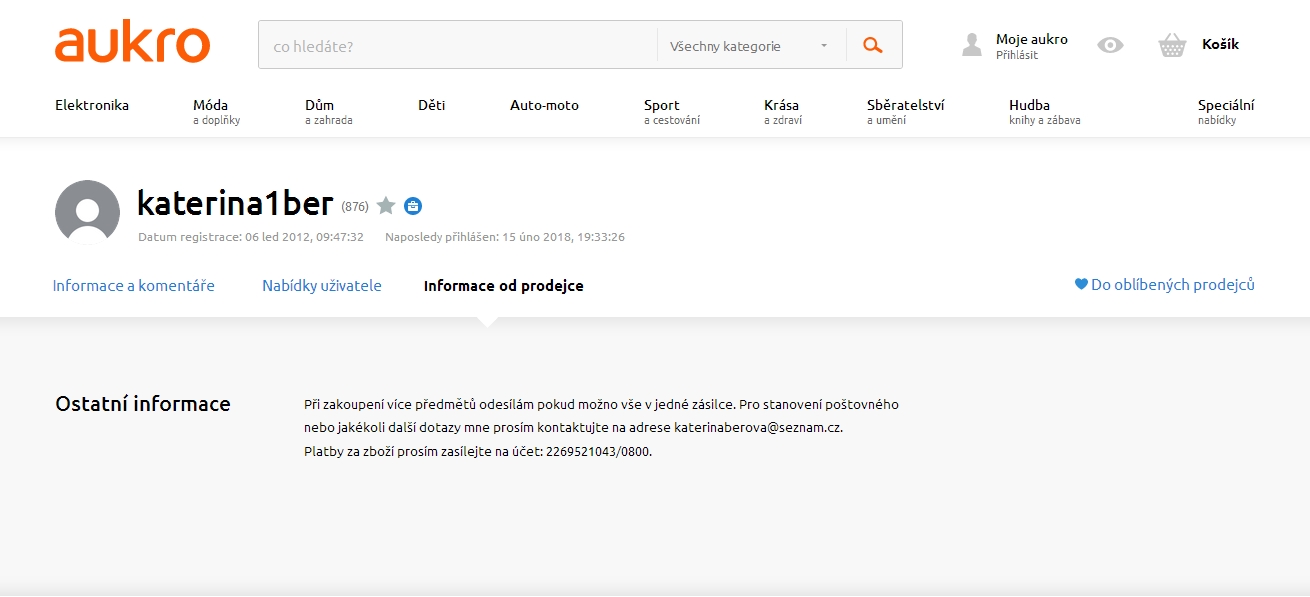Click the Přihlásit login link

(x=1017, y=56)
